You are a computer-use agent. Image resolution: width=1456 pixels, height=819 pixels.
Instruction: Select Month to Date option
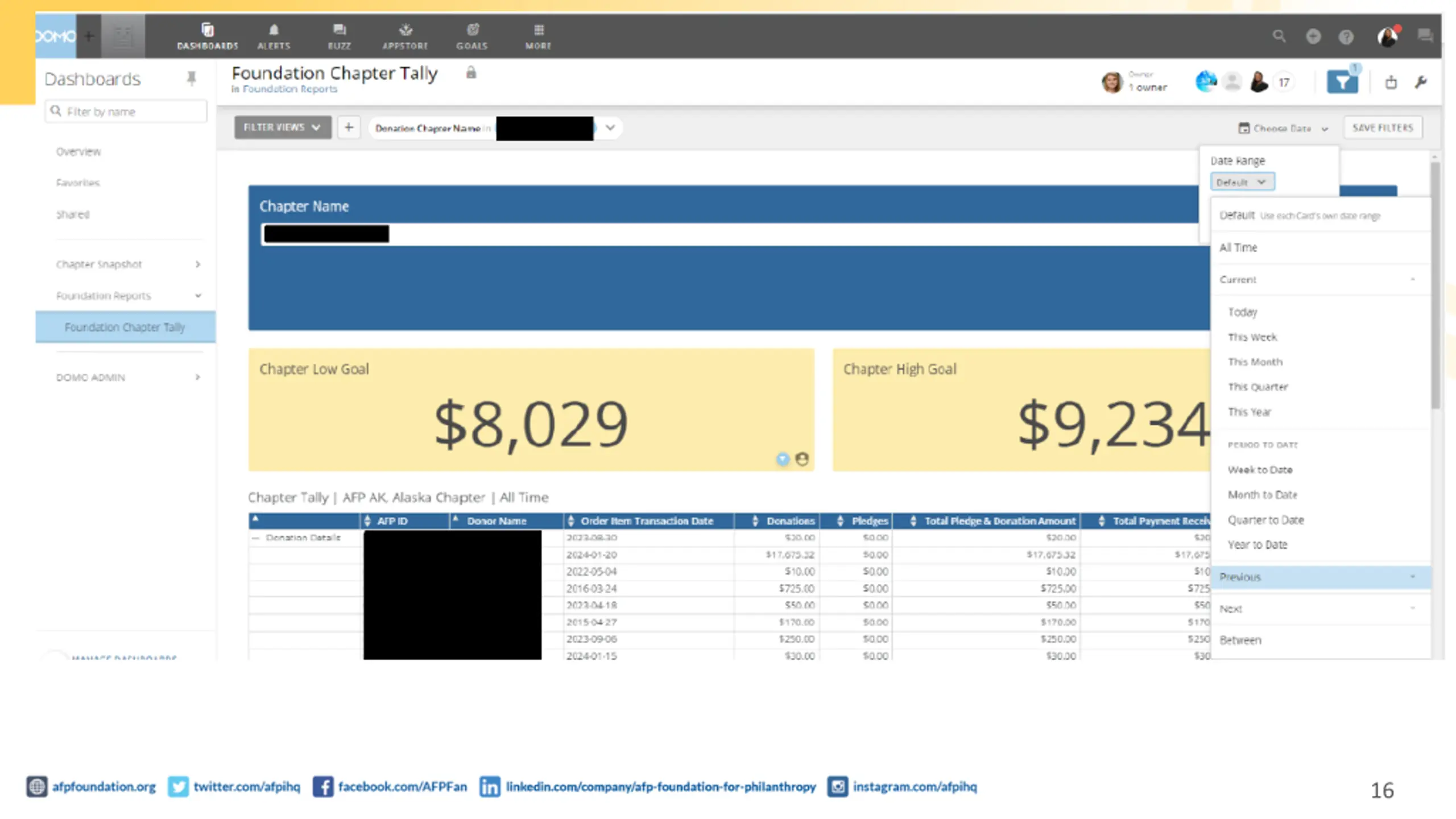(x=1263, y=495)
